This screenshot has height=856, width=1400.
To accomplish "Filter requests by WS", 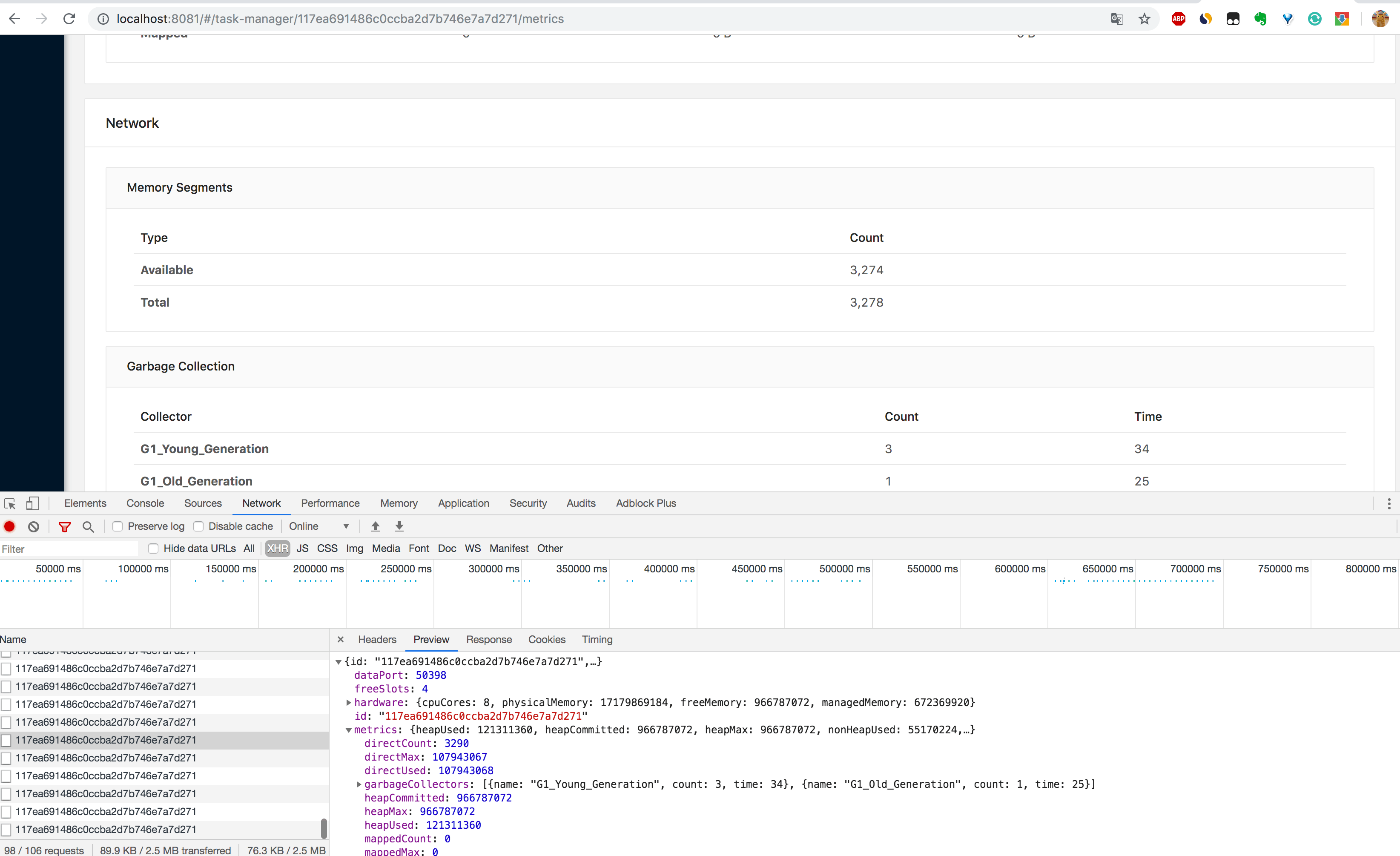I will coord(473,549).
